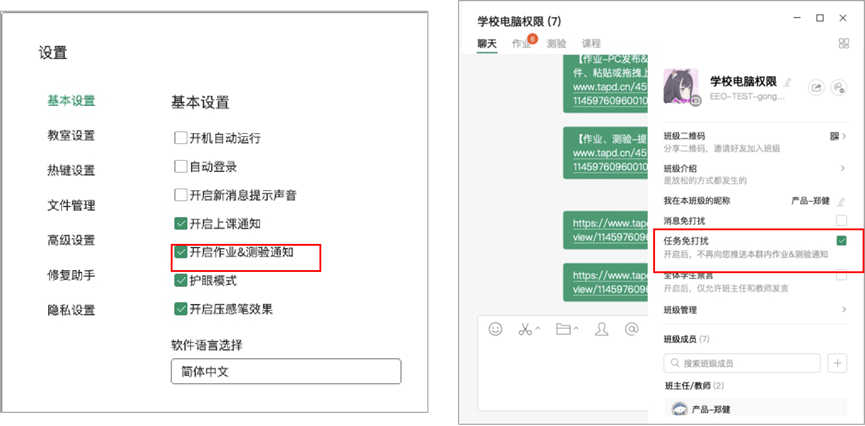
Task: Click the 搜索班级成员 search field
Action: click(x=742, y=363)
